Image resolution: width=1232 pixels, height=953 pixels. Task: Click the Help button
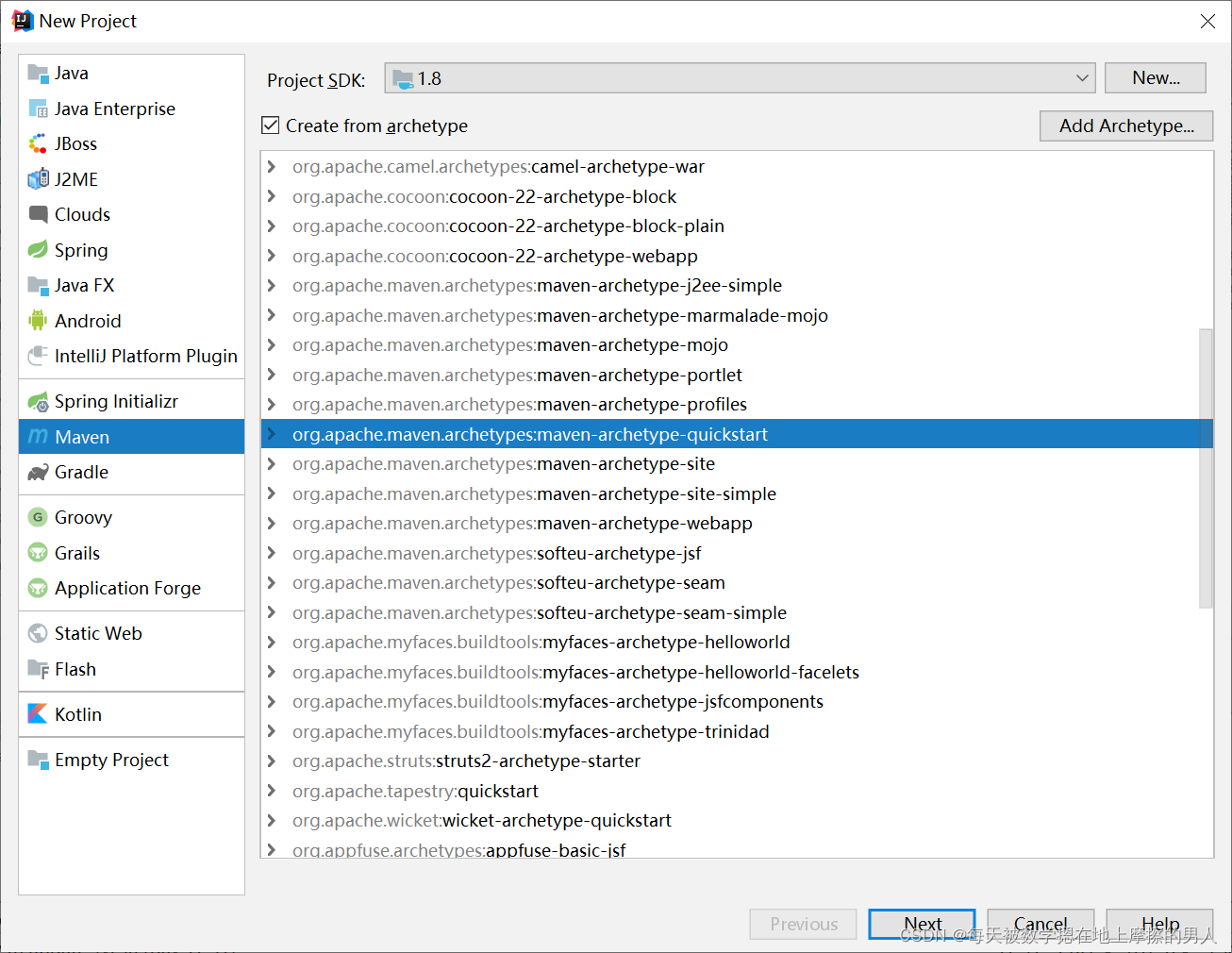(x=1159, y=924)
